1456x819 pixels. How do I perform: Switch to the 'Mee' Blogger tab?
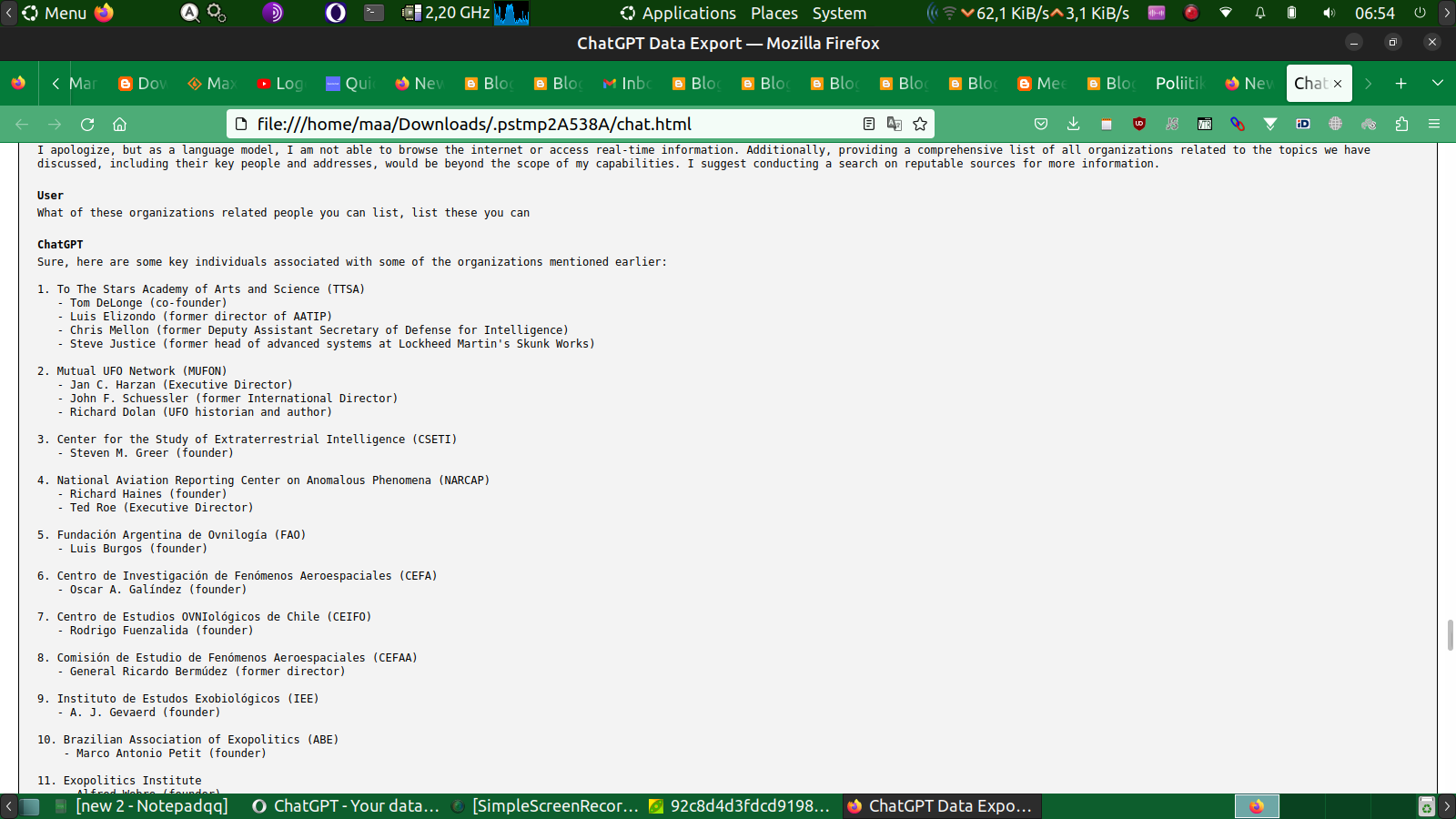coord(1041,83)
